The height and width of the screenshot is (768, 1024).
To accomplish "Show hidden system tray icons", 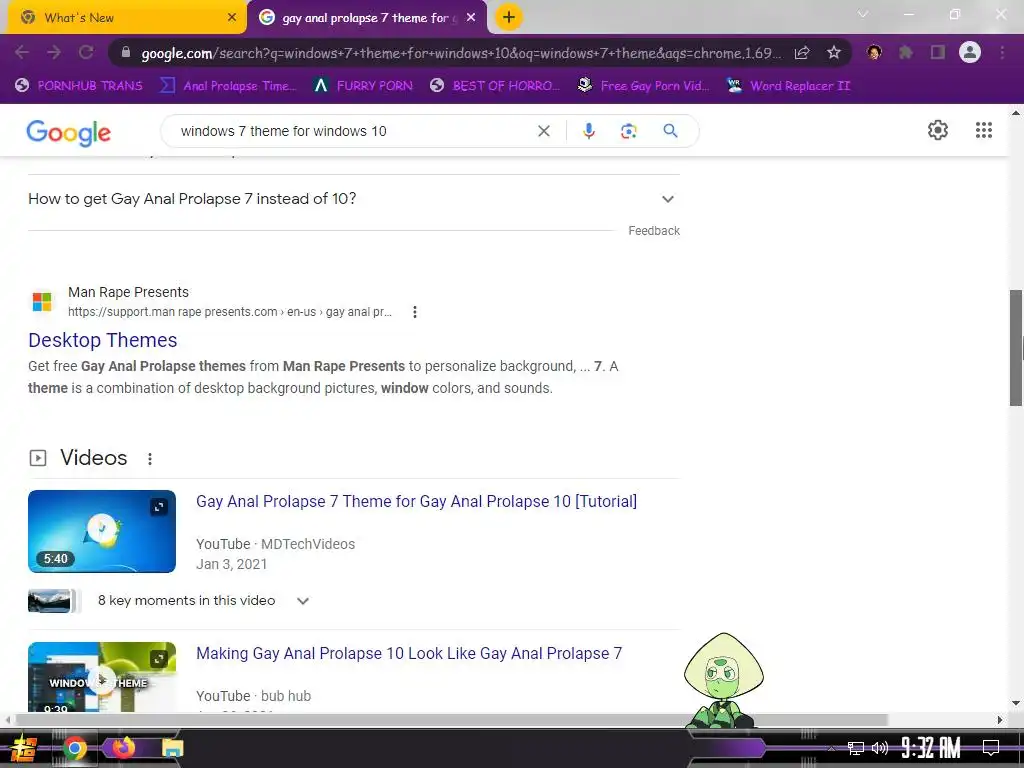I will coord(831,748).
